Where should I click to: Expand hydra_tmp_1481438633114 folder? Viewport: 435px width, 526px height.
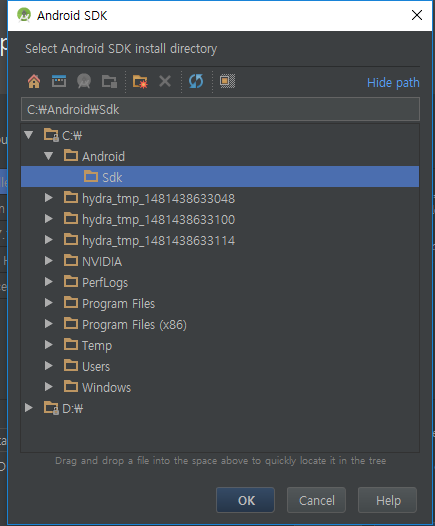49,240
